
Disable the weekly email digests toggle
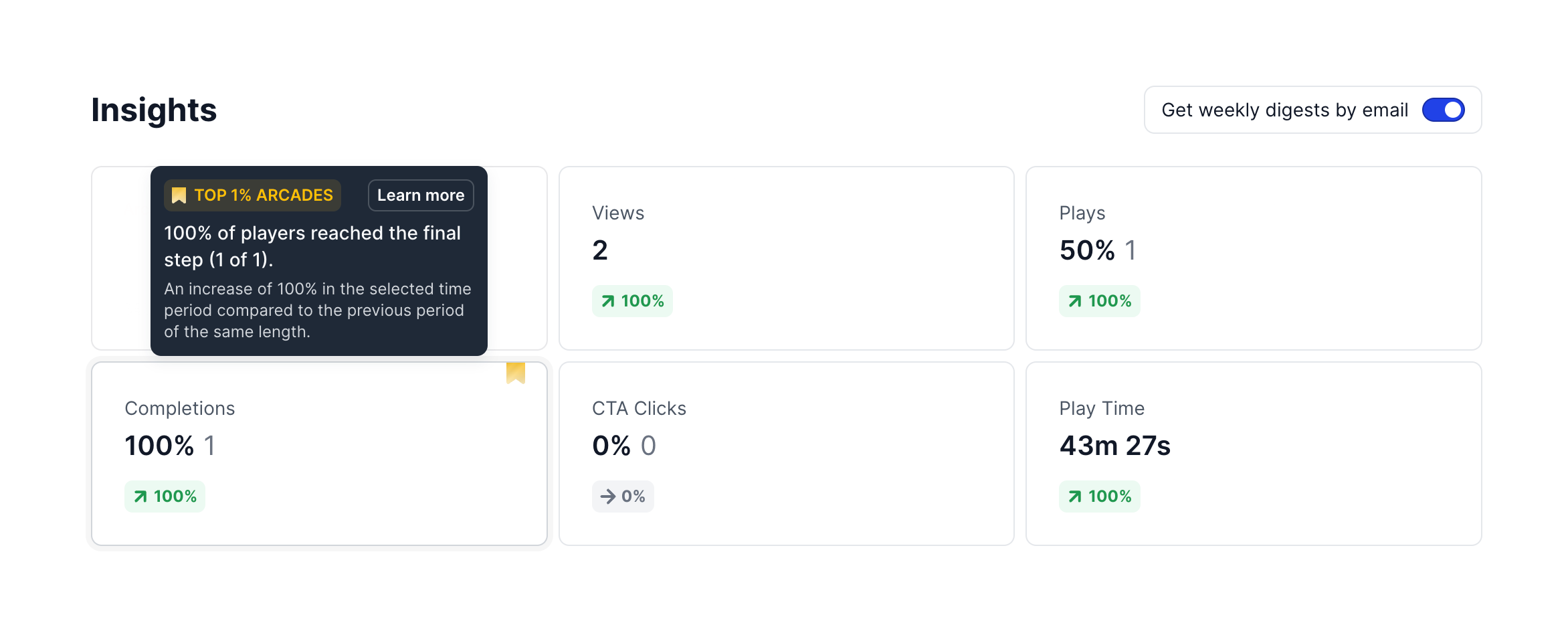[1443, 110]
